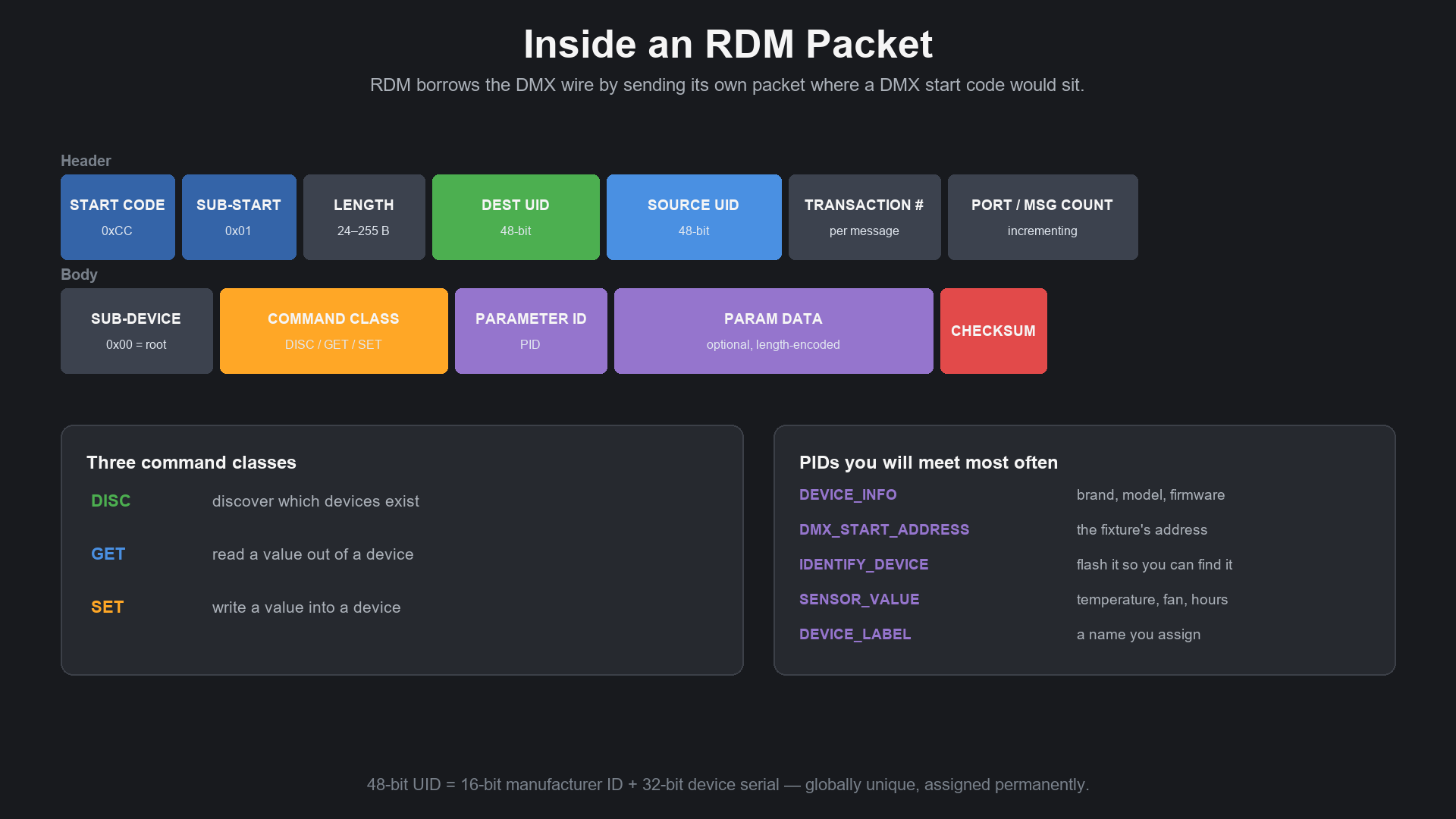Select the SUB-START 0x01 block
Viewport: 1456px width, 819px height.
click(x=239, y=217)
